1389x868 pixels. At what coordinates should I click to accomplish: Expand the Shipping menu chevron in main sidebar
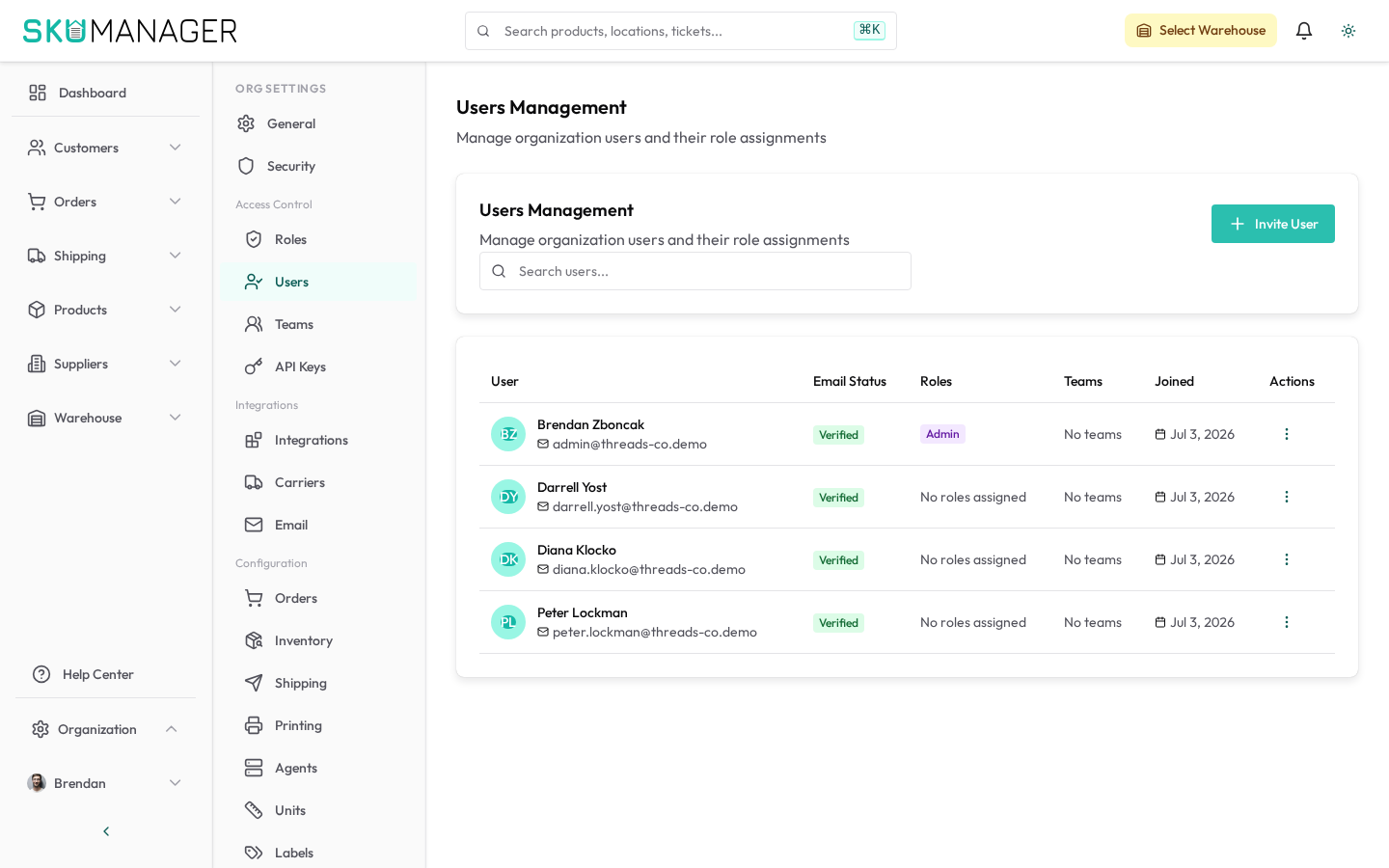coord(176,256)
